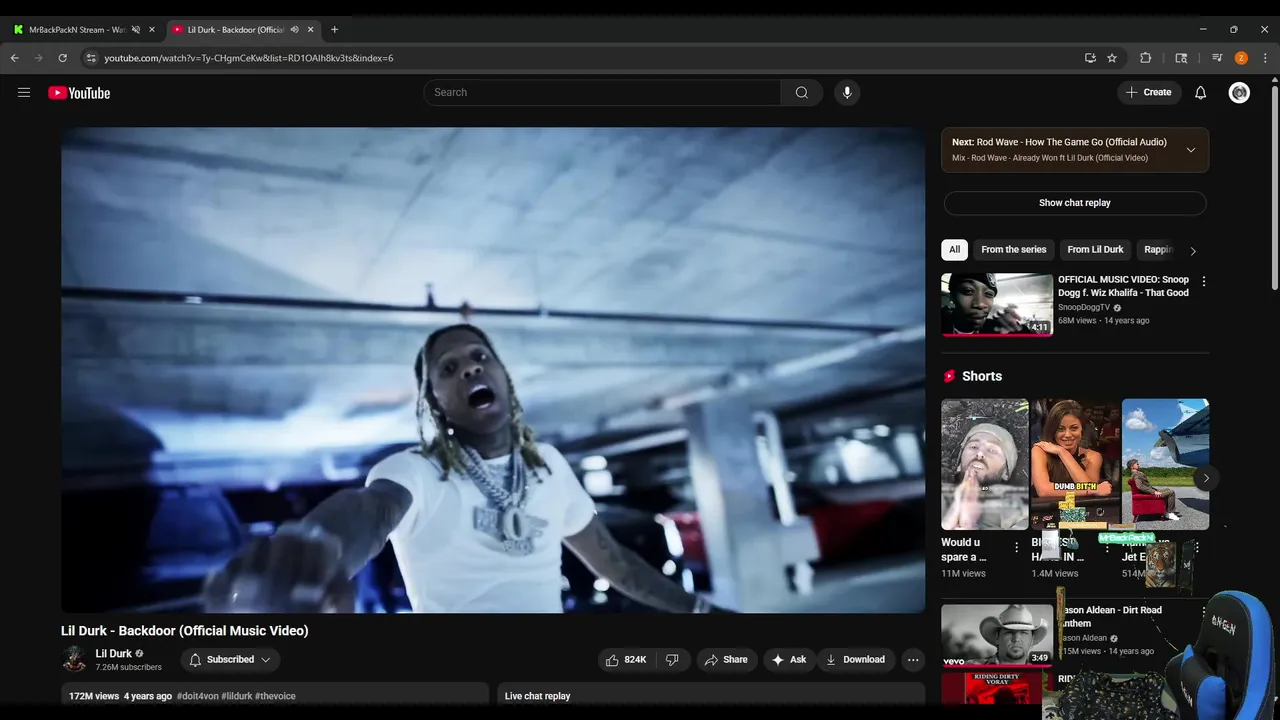The width and height of the screenshot is (1280, 720).
Task: Open the Lil Durk channel name link
Action: (113, 654)
